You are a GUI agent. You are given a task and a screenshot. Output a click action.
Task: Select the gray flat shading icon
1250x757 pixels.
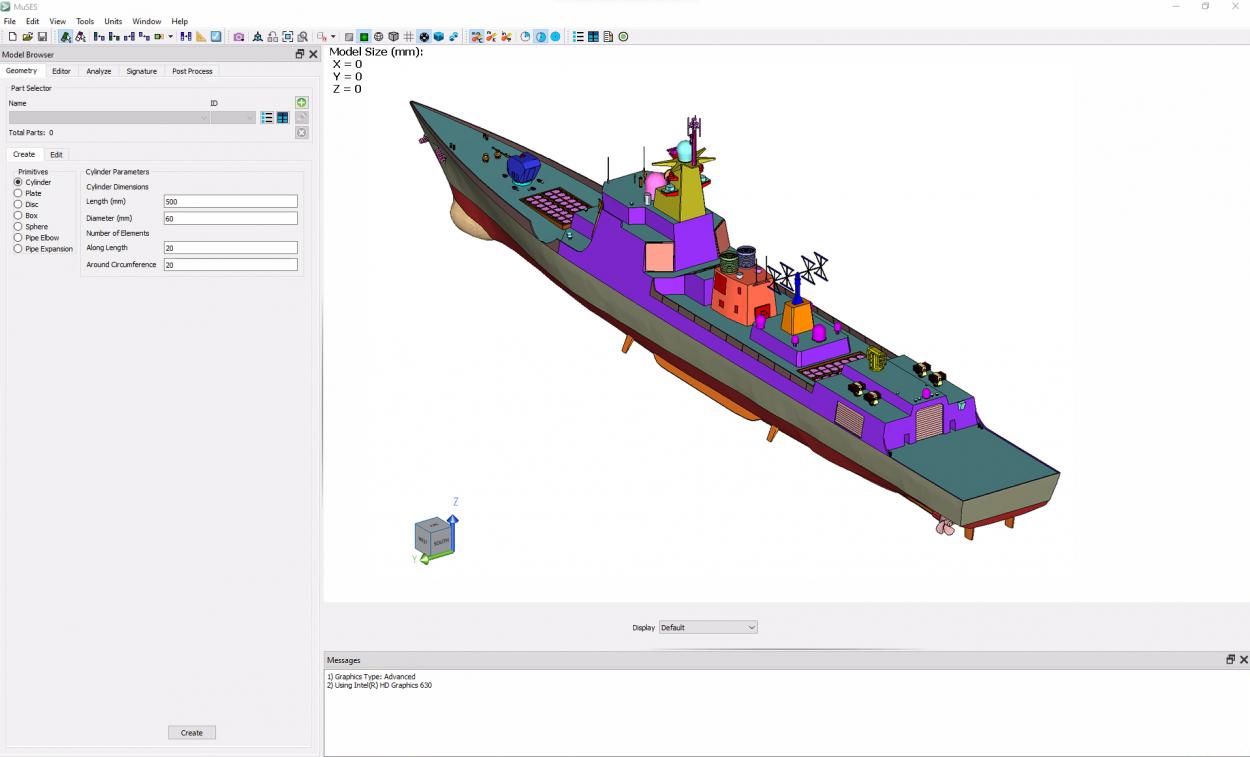click(x=349, y=37)
